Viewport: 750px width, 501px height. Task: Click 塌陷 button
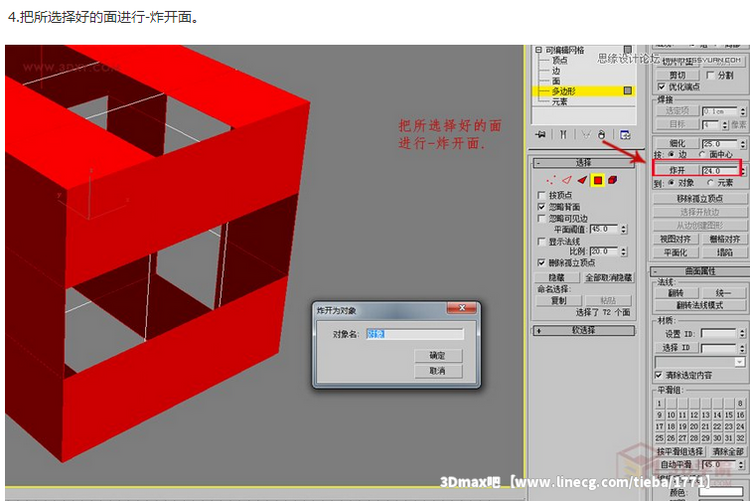[x=724, y=252]
